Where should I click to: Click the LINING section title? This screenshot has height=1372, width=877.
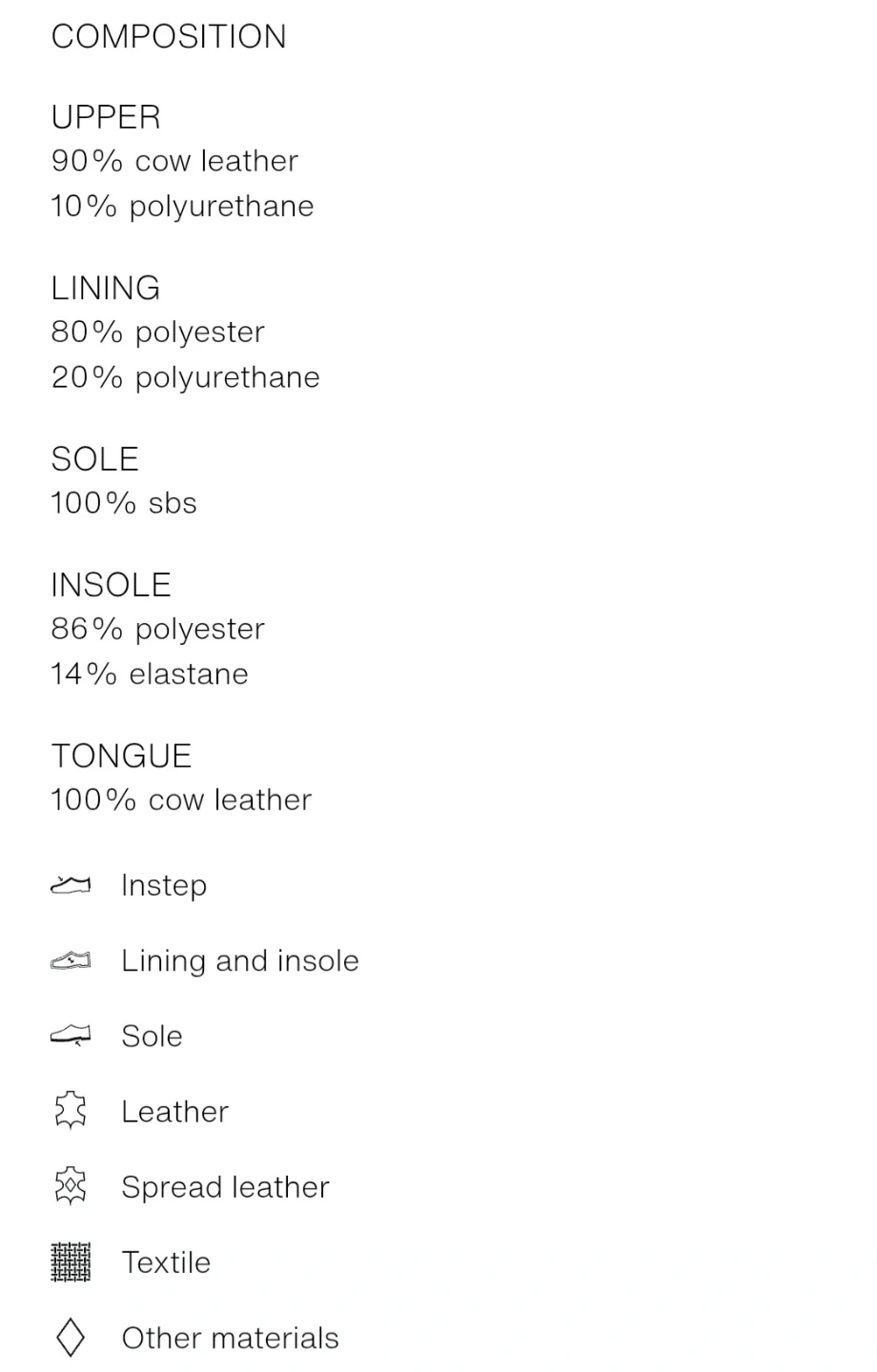[x=106, y=288]
